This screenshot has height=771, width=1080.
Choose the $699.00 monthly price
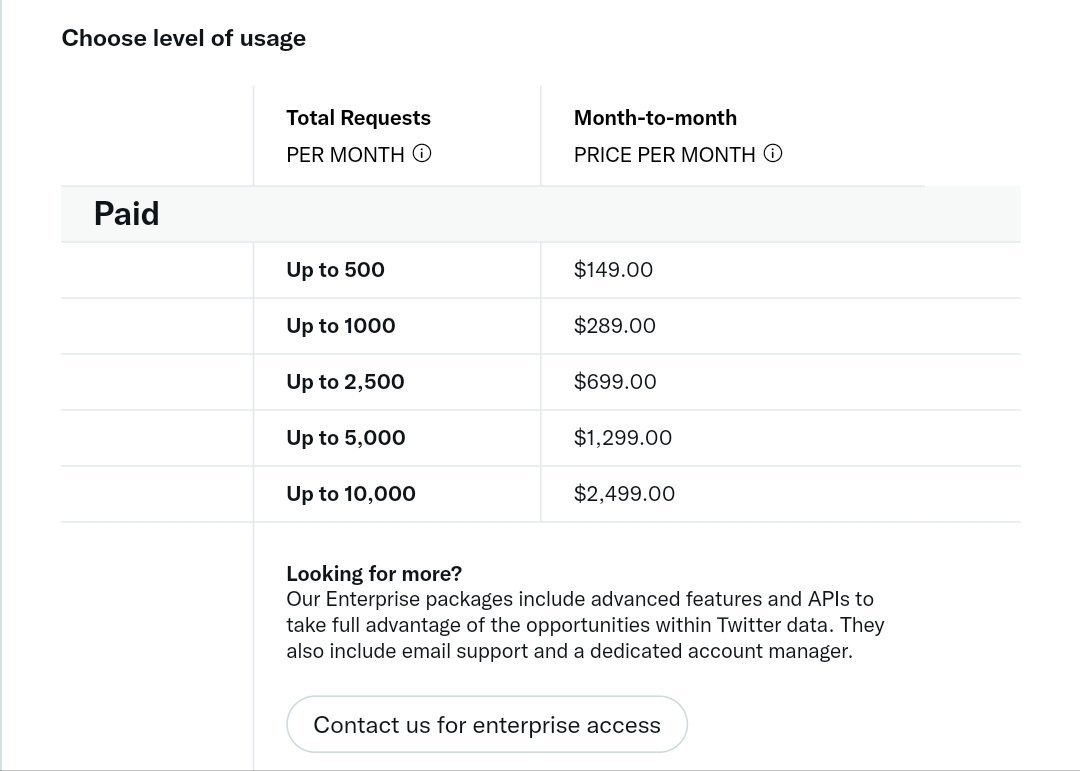click(x=615, y=382)
